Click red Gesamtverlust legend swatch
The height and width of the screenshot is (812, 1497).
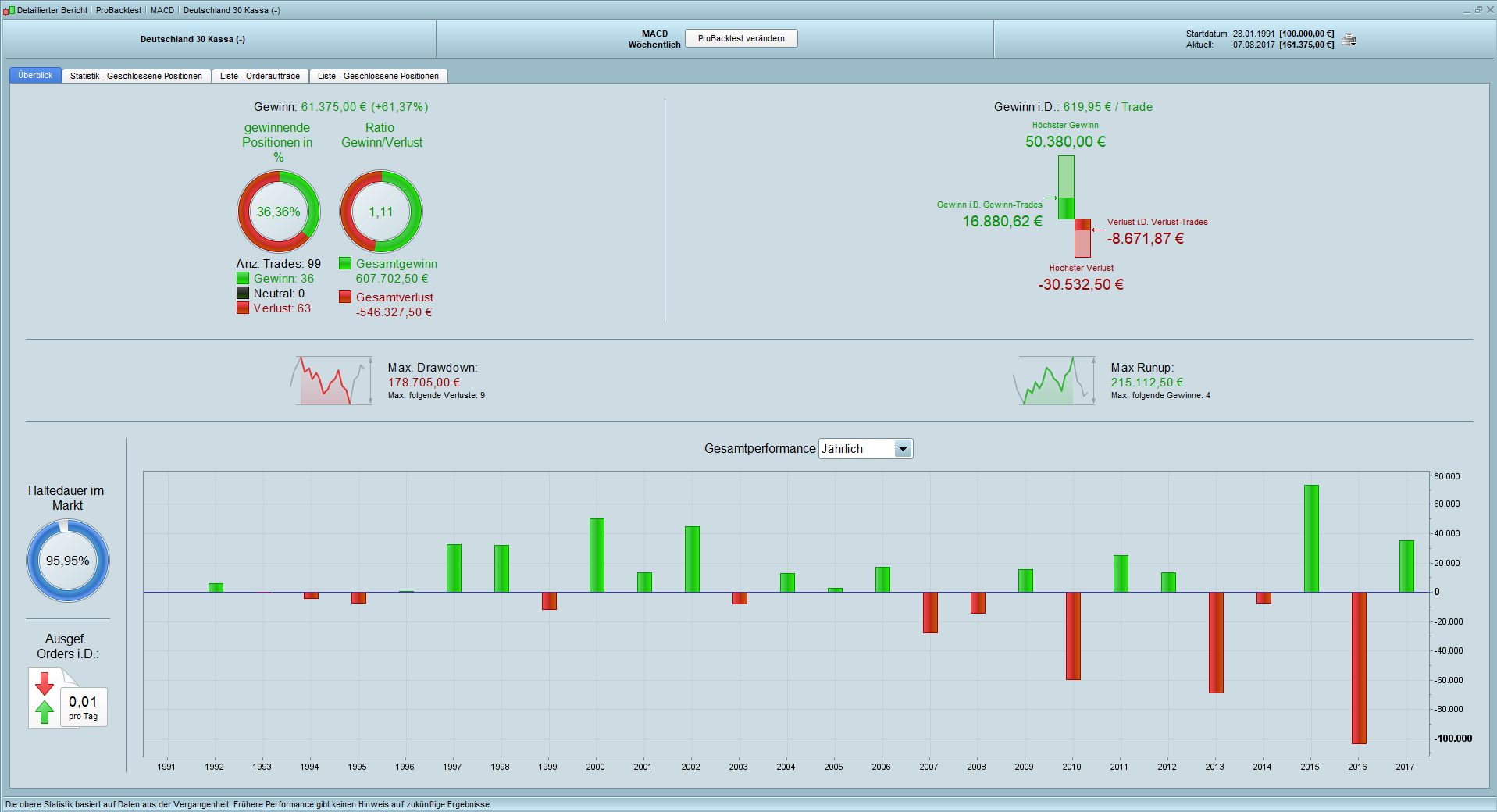tap(345, 297)
